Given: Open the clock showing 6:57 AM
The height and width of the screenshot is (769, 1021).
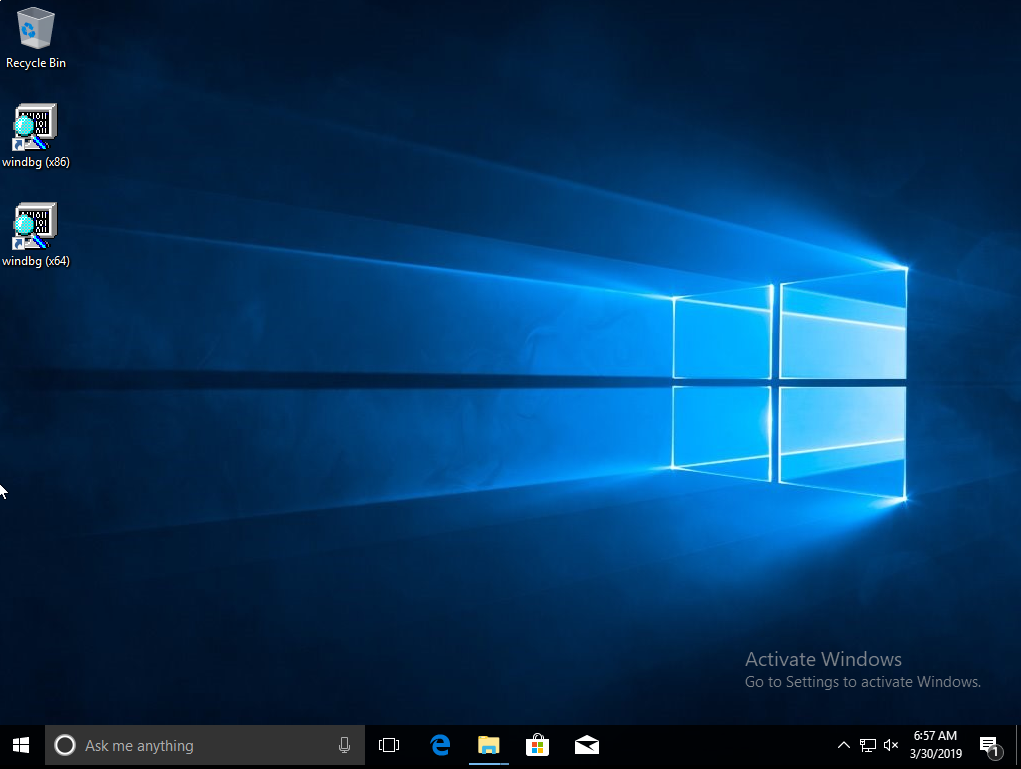Looking at the screenshot, I should (x=936, y=745).
